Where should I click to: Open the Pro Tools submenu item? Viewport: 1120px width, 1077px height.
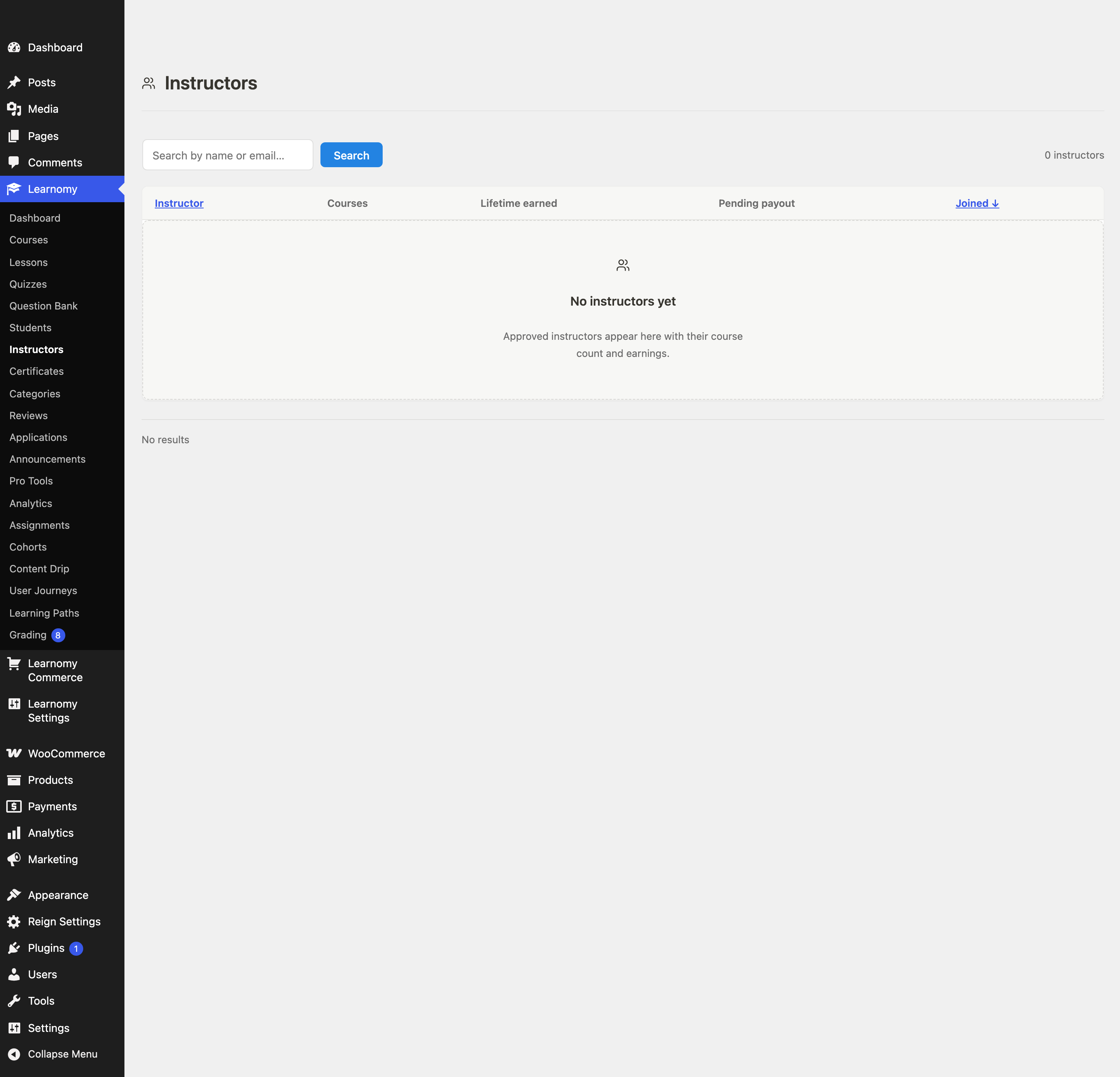pos(31,481)
